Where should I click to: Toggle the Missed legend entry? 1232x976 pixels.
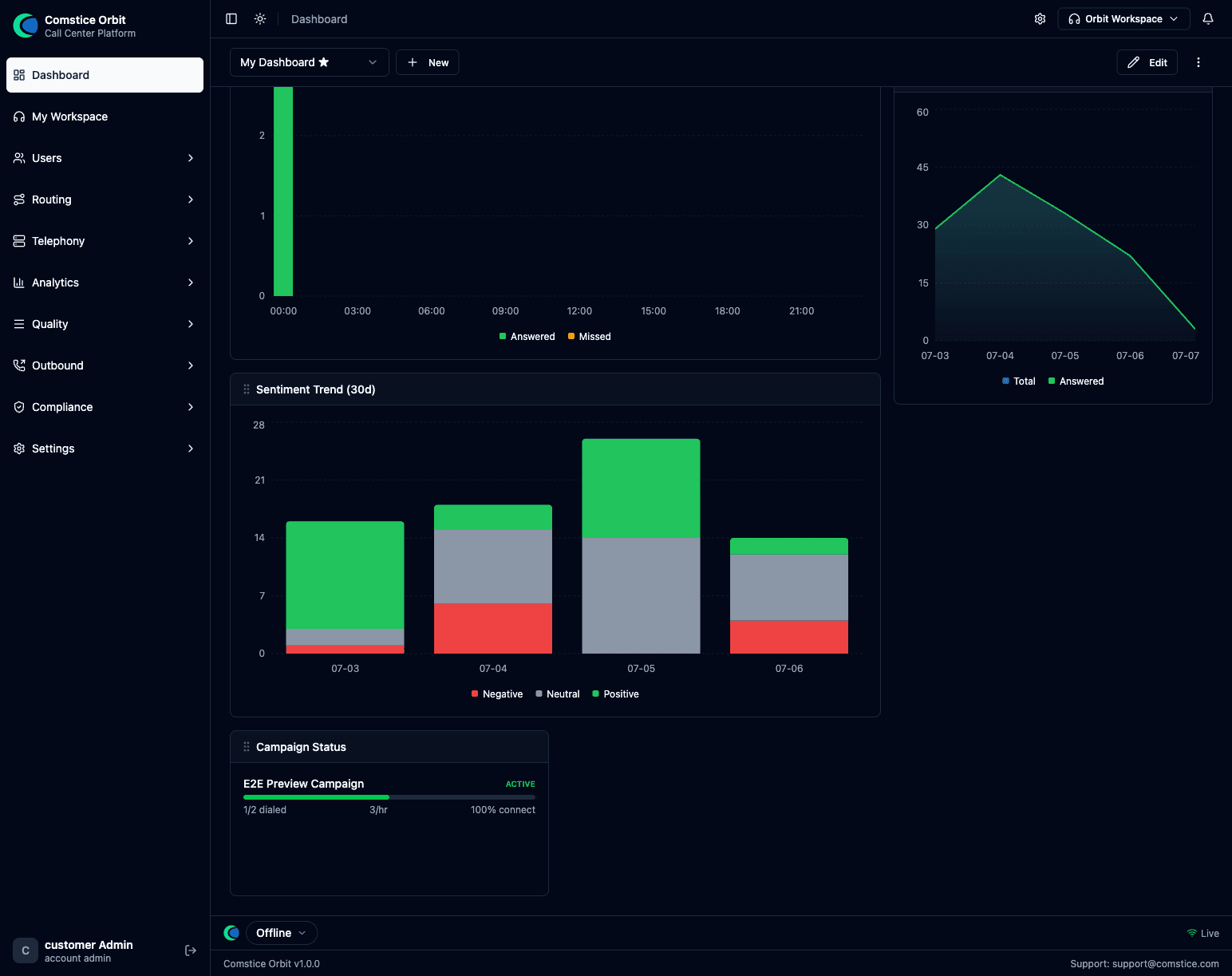tap(589, 337)
